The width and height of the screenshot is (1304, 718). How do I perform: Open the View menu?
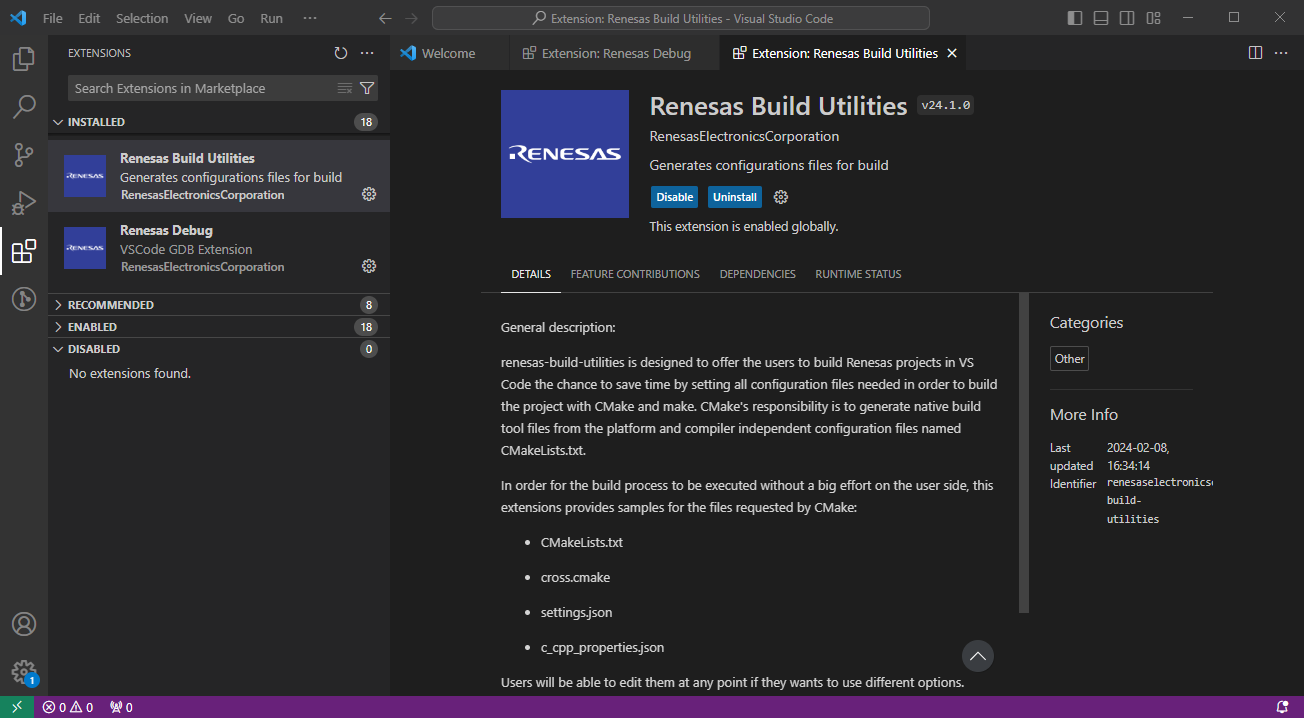click(198, 18)
